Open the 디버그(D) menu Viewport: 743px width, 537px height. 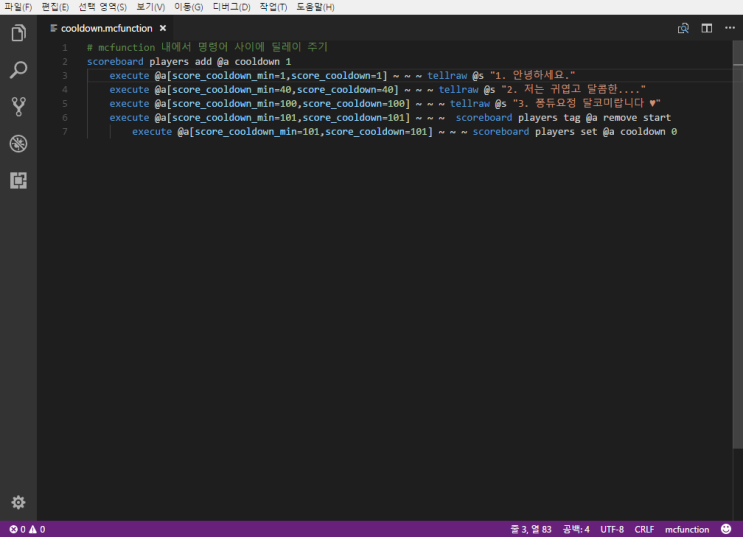click(x=231, y=7)
